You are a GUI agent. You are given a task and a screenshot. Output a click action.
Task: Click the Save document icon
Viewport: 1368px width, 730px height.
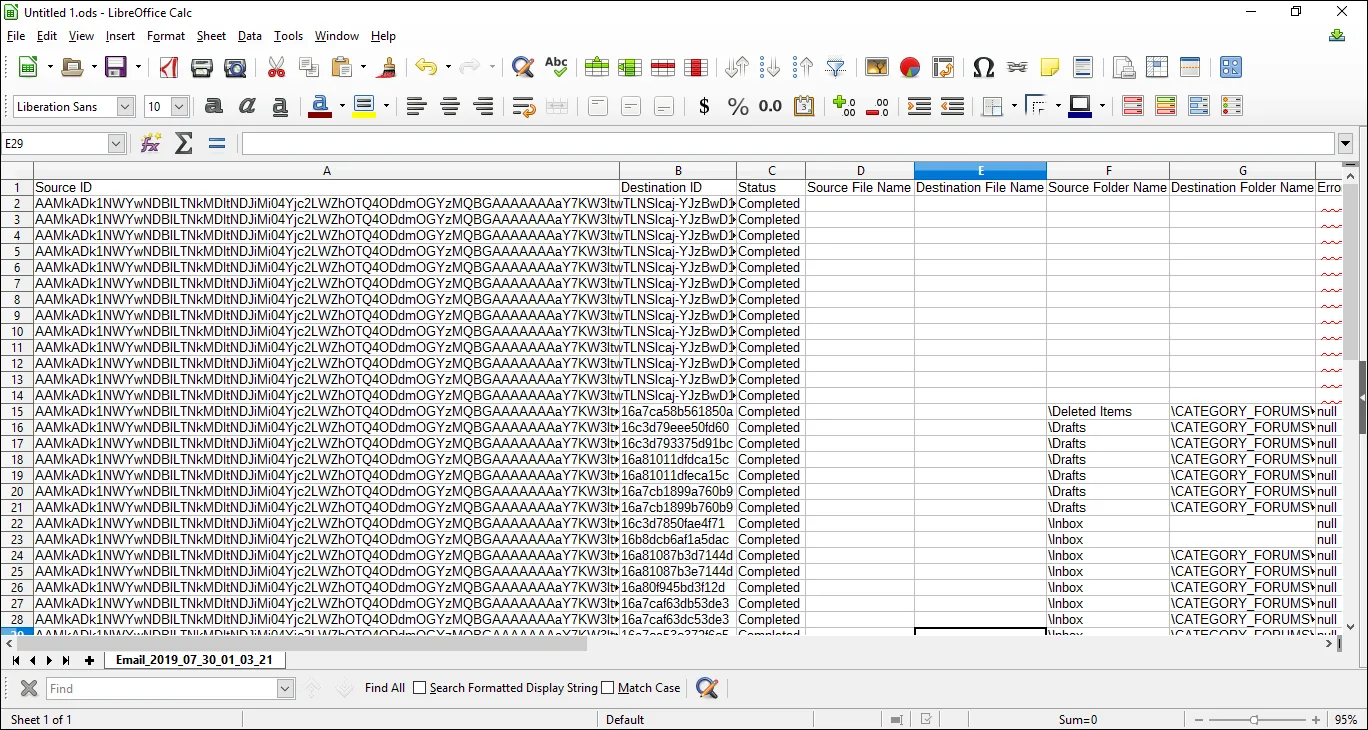tap(116, 67)
